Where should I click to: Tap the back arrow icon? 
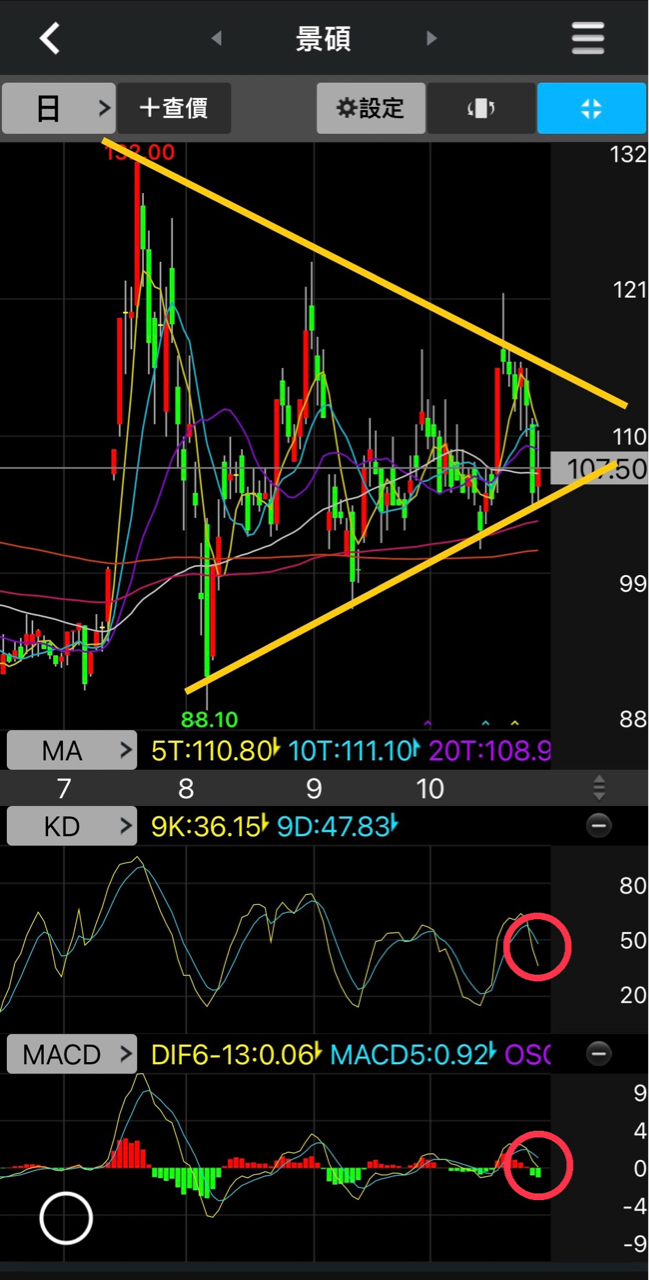coord(50,39)
